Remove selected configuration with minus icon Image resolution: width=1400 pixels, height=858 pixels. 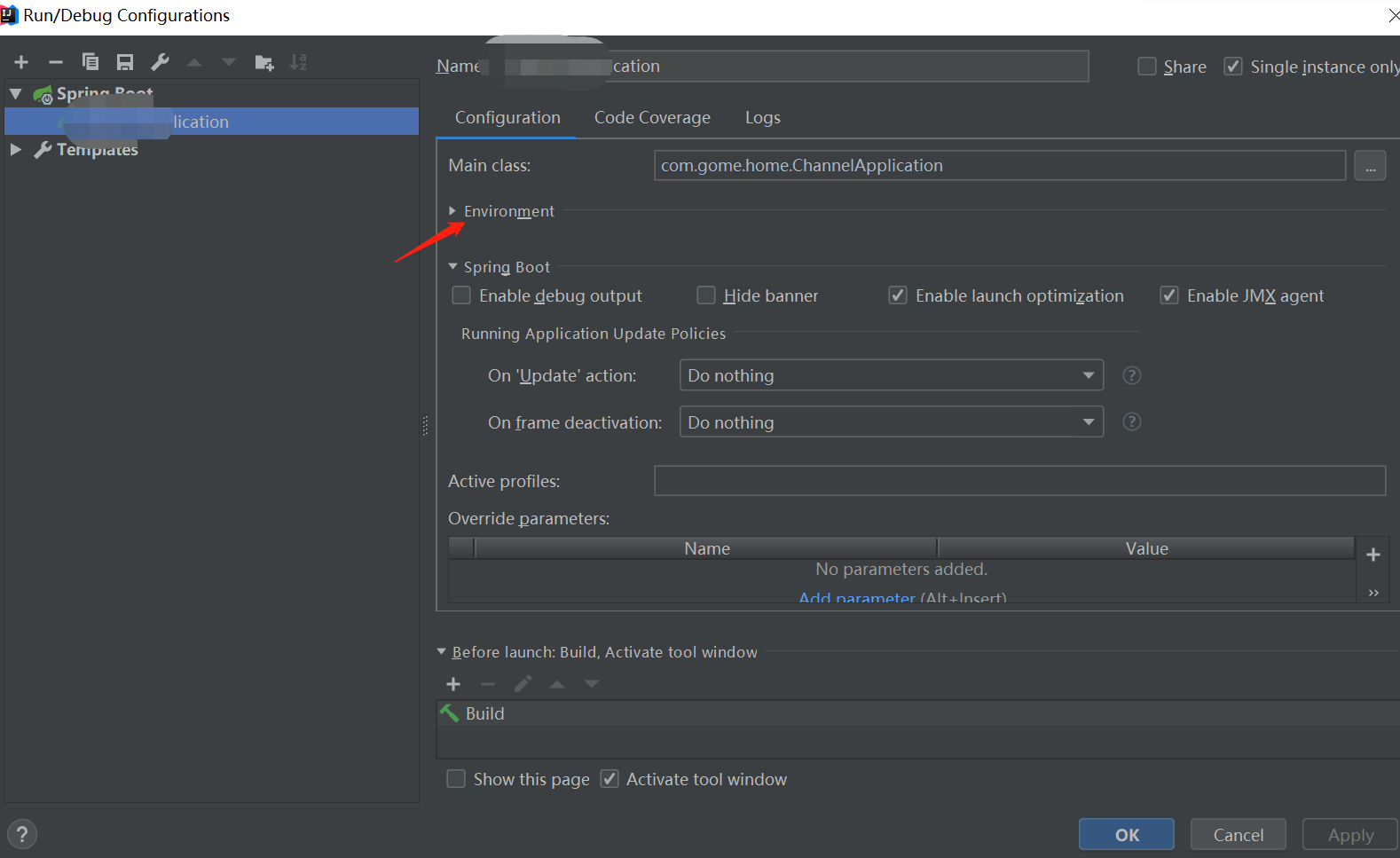[x=56, y=62]
